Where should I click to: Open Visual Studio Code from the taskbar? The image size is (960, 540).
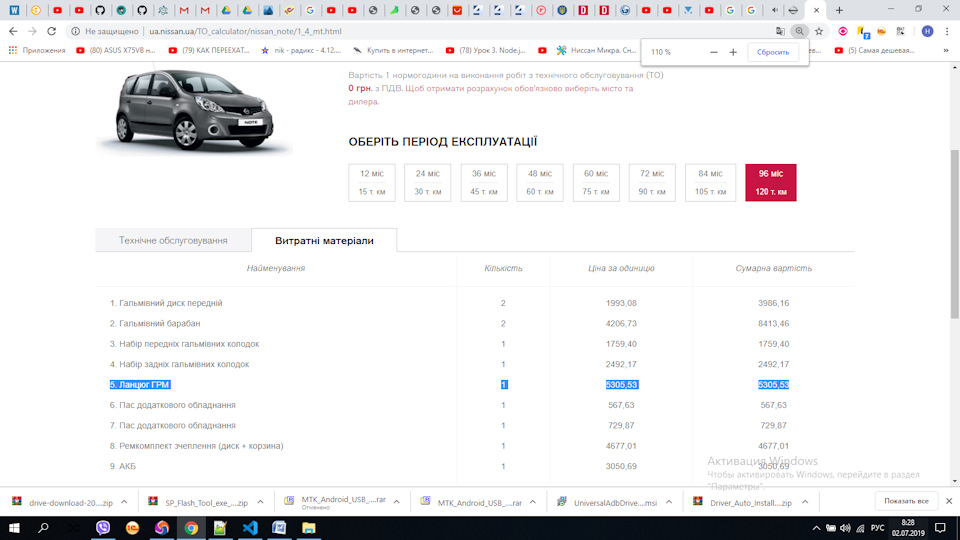click(250, 528)
